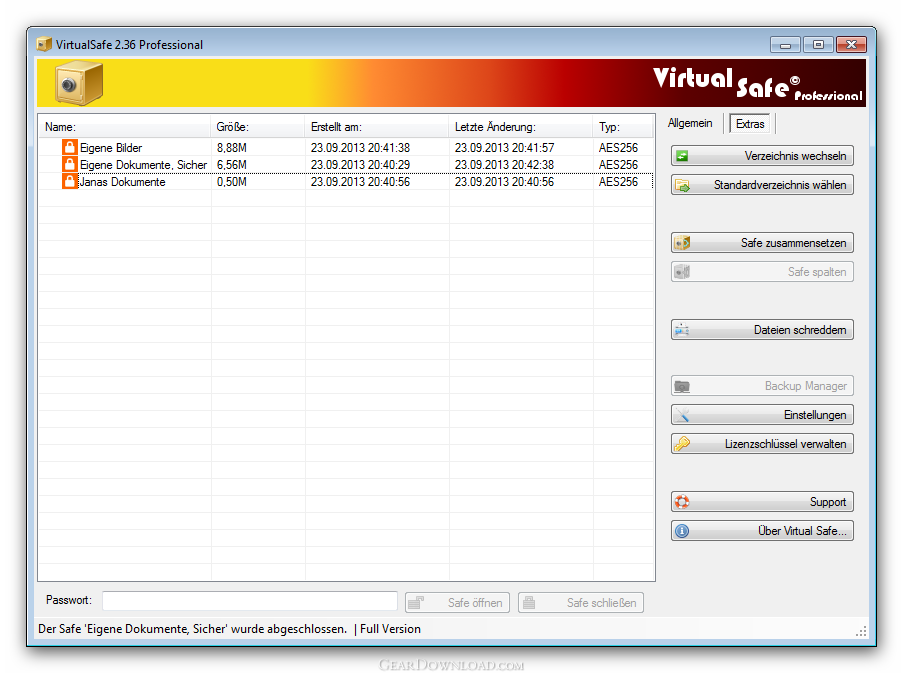The width and height of the screenshot is (903, 673).
Task: Select the Eigene Bilder safe row
Action: [x=346, y=147]
